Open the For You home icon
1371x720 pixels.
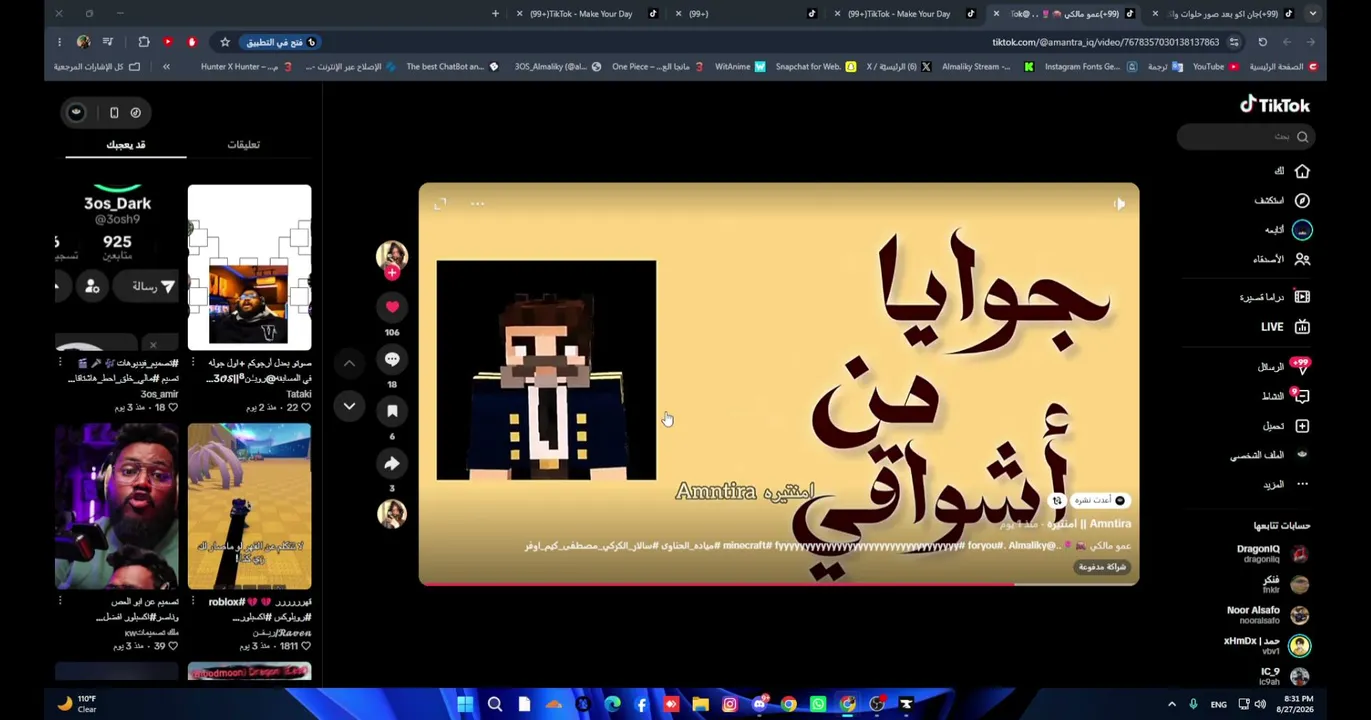click(1302, 171)
